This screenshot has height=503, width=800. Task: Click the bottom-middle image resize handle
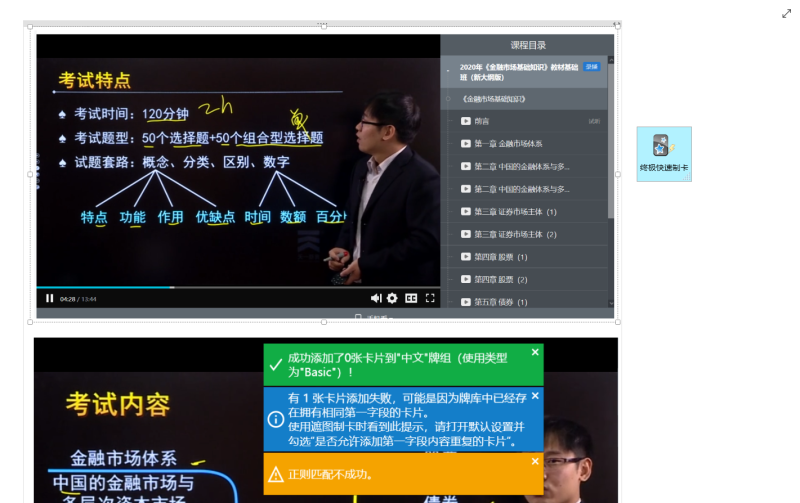pyautogui.click(x=324, y=322)
